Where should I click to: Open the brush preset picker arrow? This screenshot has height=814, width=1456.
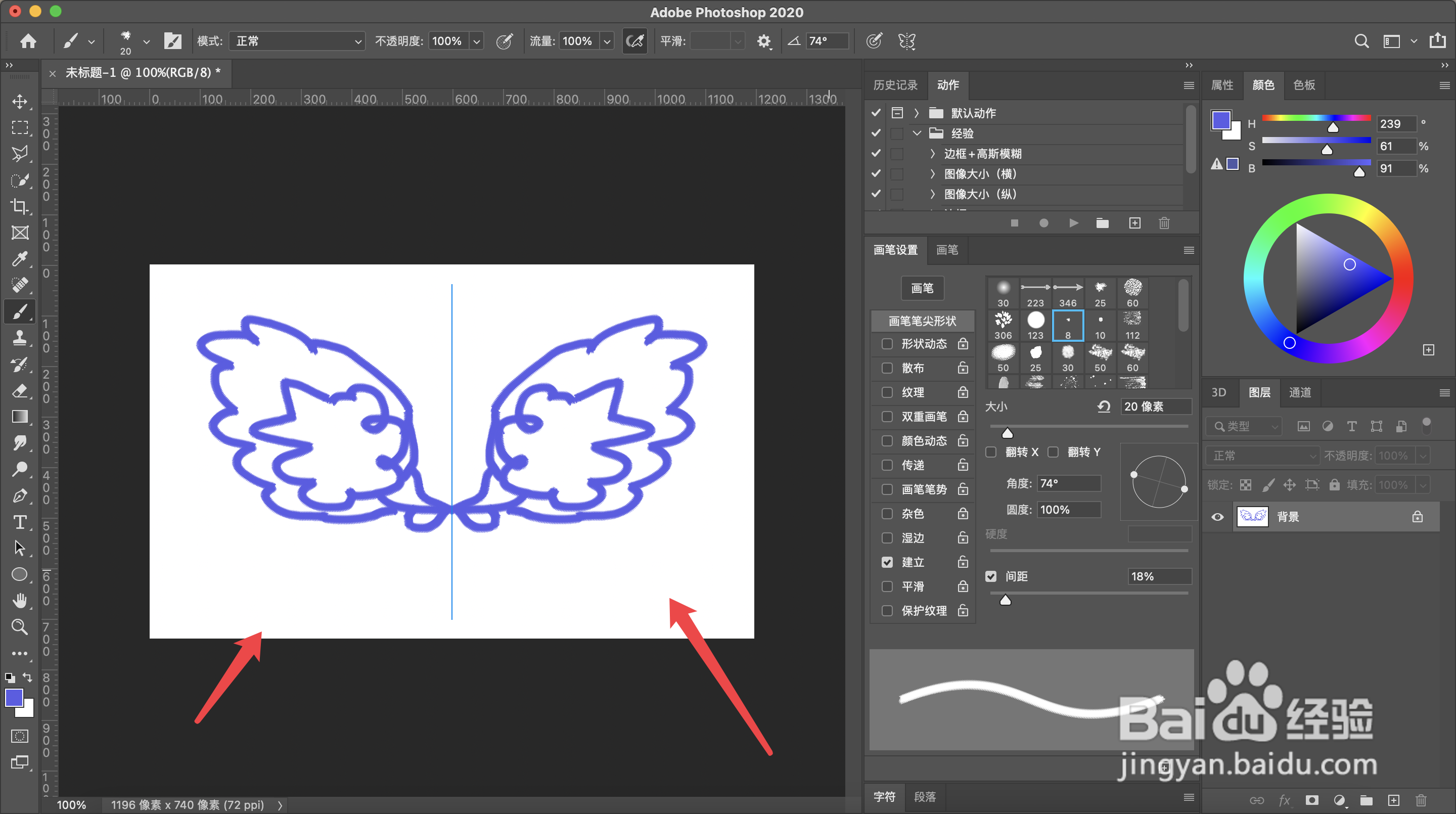pos(147,41)
